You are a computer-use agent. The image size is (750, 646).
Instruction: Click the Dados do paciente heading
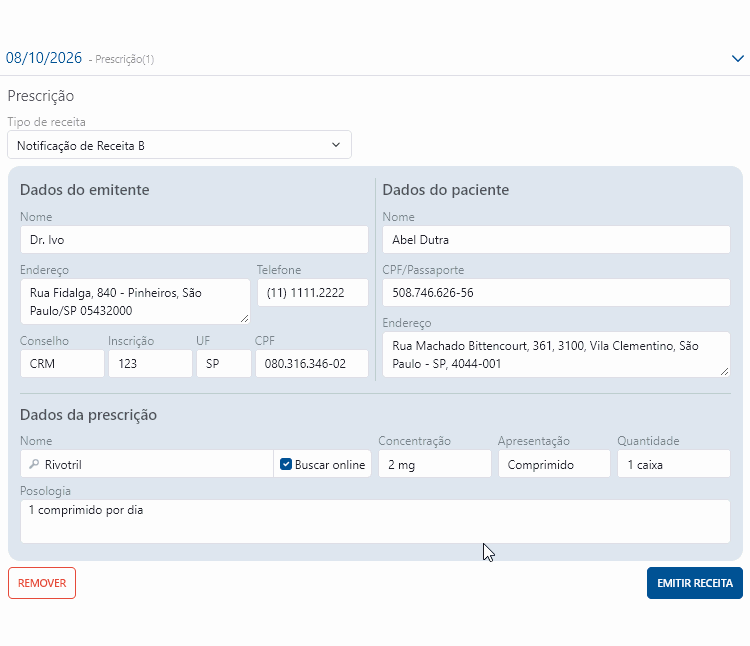pyautogui.click(x=445, y=190)
